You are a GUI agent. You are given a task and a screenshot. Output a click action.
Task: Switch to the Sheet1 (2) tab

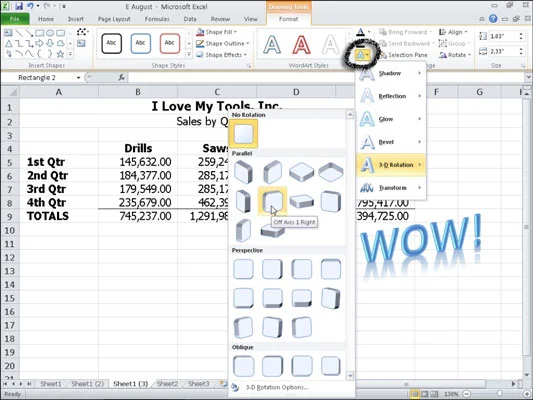point(87,384)
